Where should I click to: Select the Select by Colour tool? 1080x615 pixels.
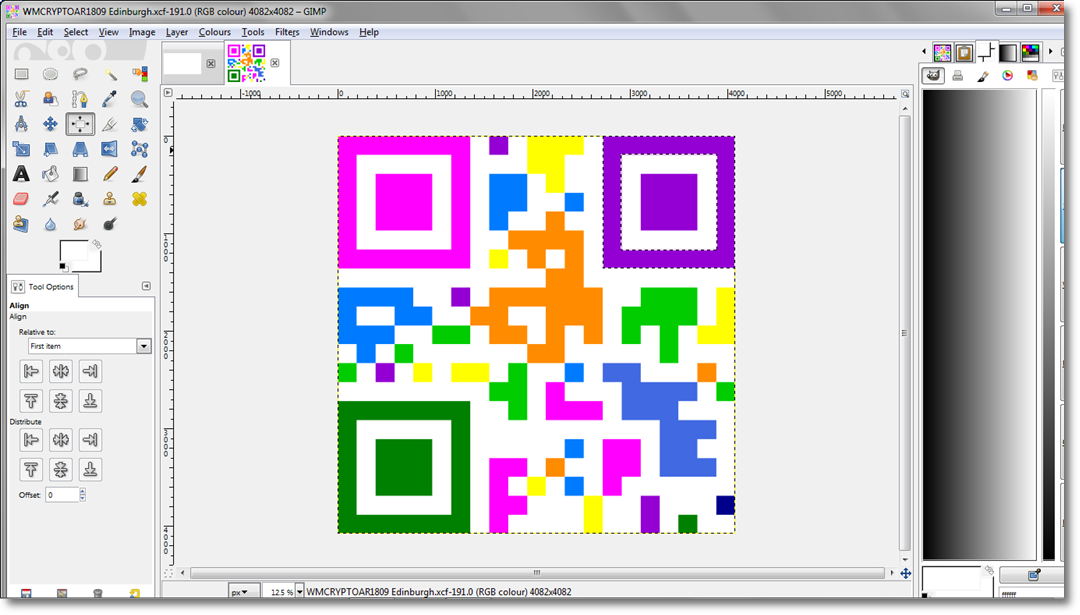coord(139,74)
